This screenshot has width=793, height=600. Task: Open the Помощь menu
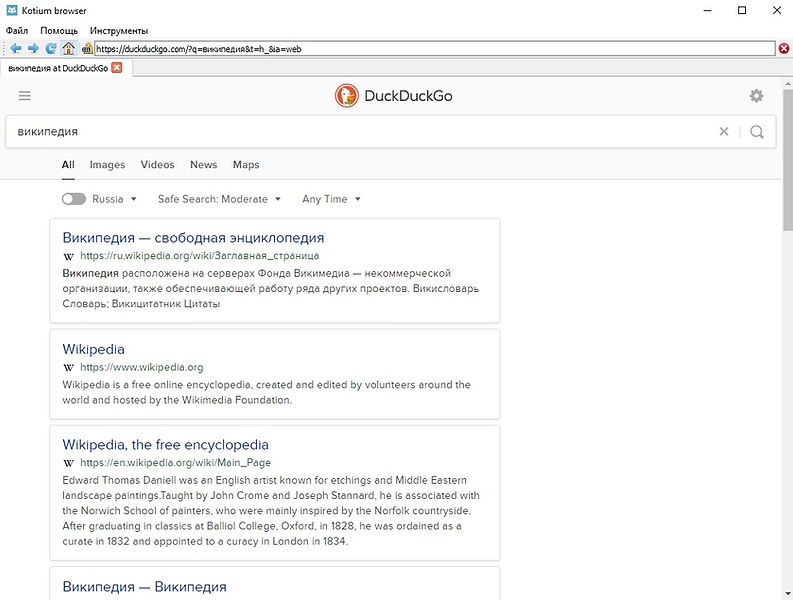click(x=59, y=31)
